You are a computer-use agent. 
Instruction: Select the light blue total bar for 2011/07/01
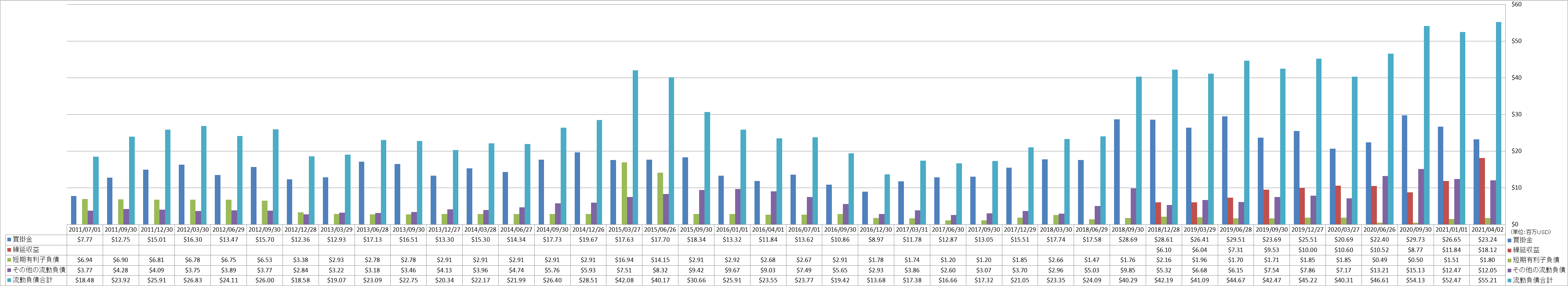click(x=96, y=190)
